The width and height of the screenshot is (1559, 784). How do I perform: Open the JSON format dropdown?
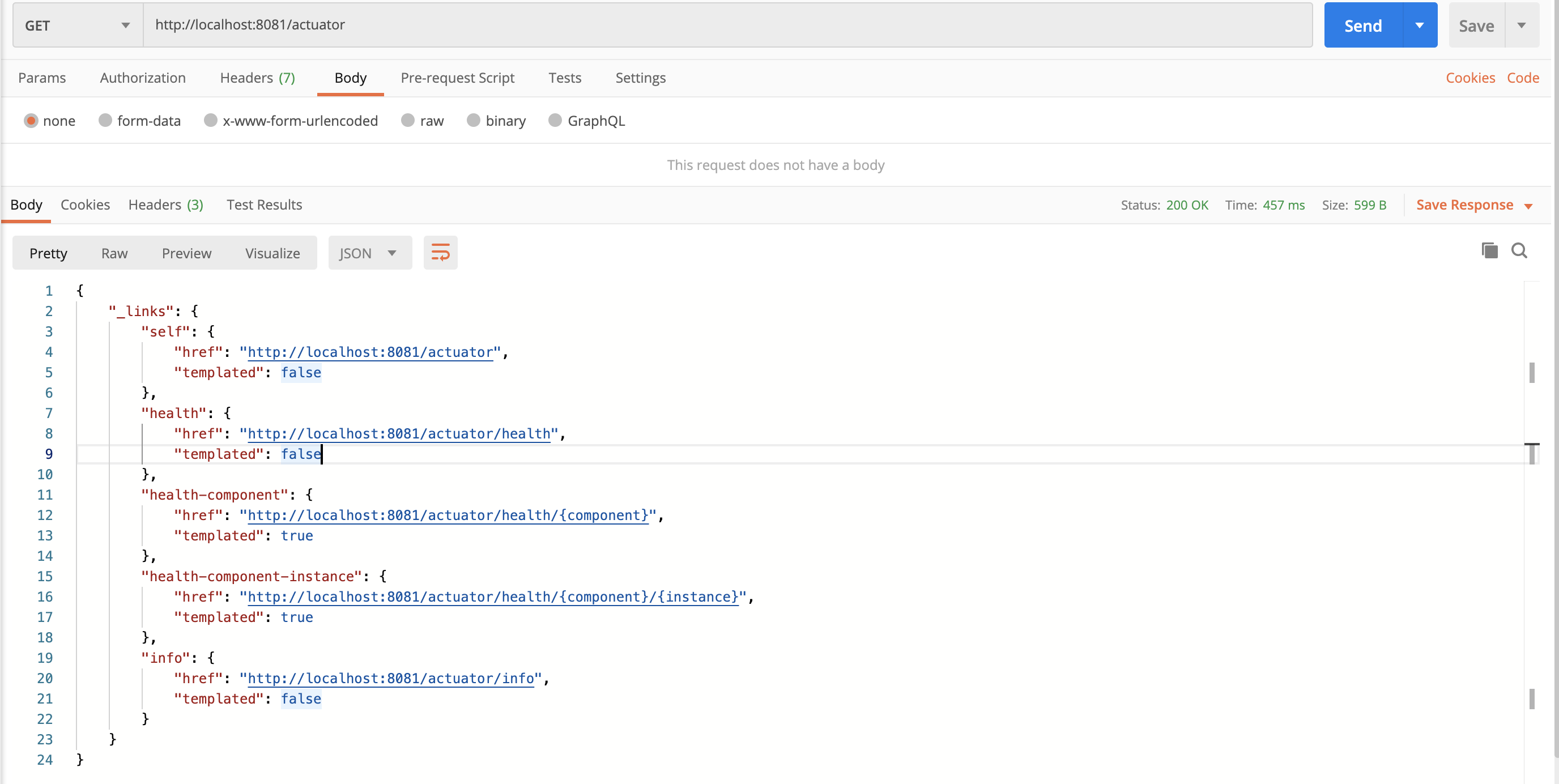pyautogui.click(x=369, y=253)
